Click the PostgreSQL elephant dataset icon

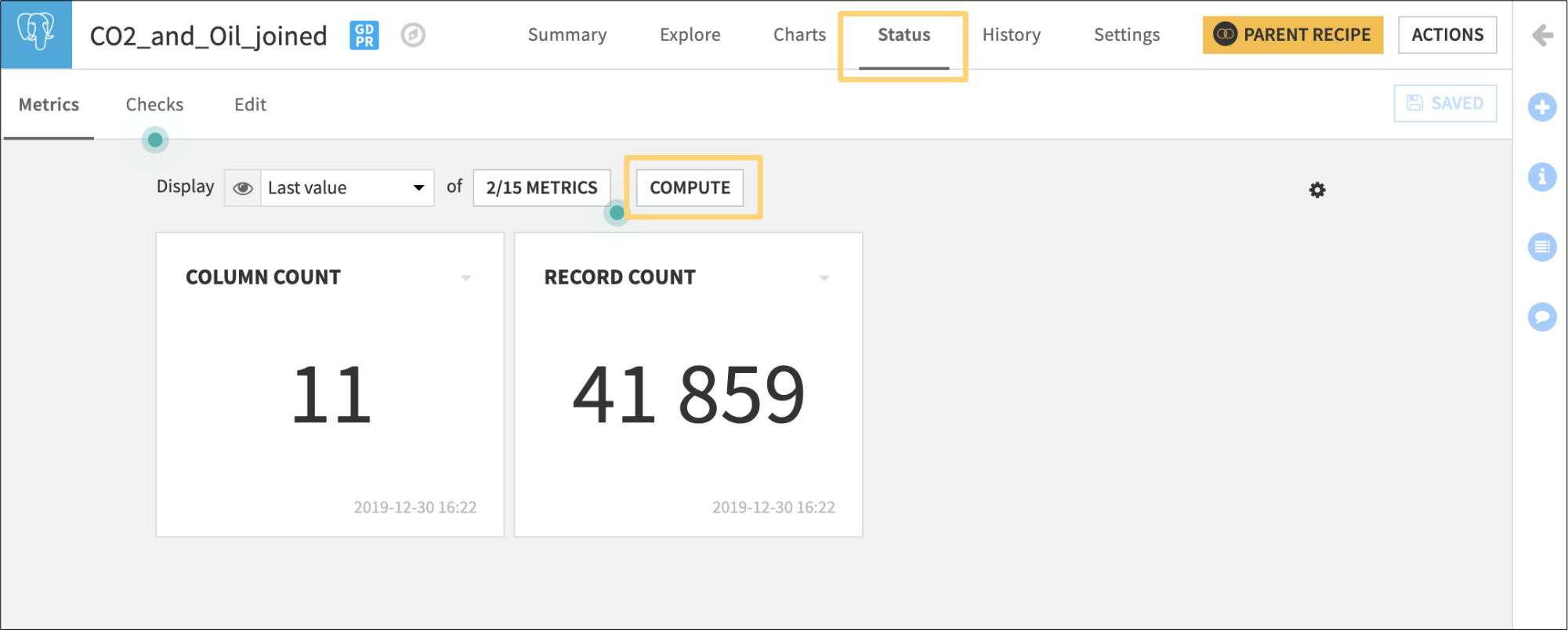coord(36,34)
